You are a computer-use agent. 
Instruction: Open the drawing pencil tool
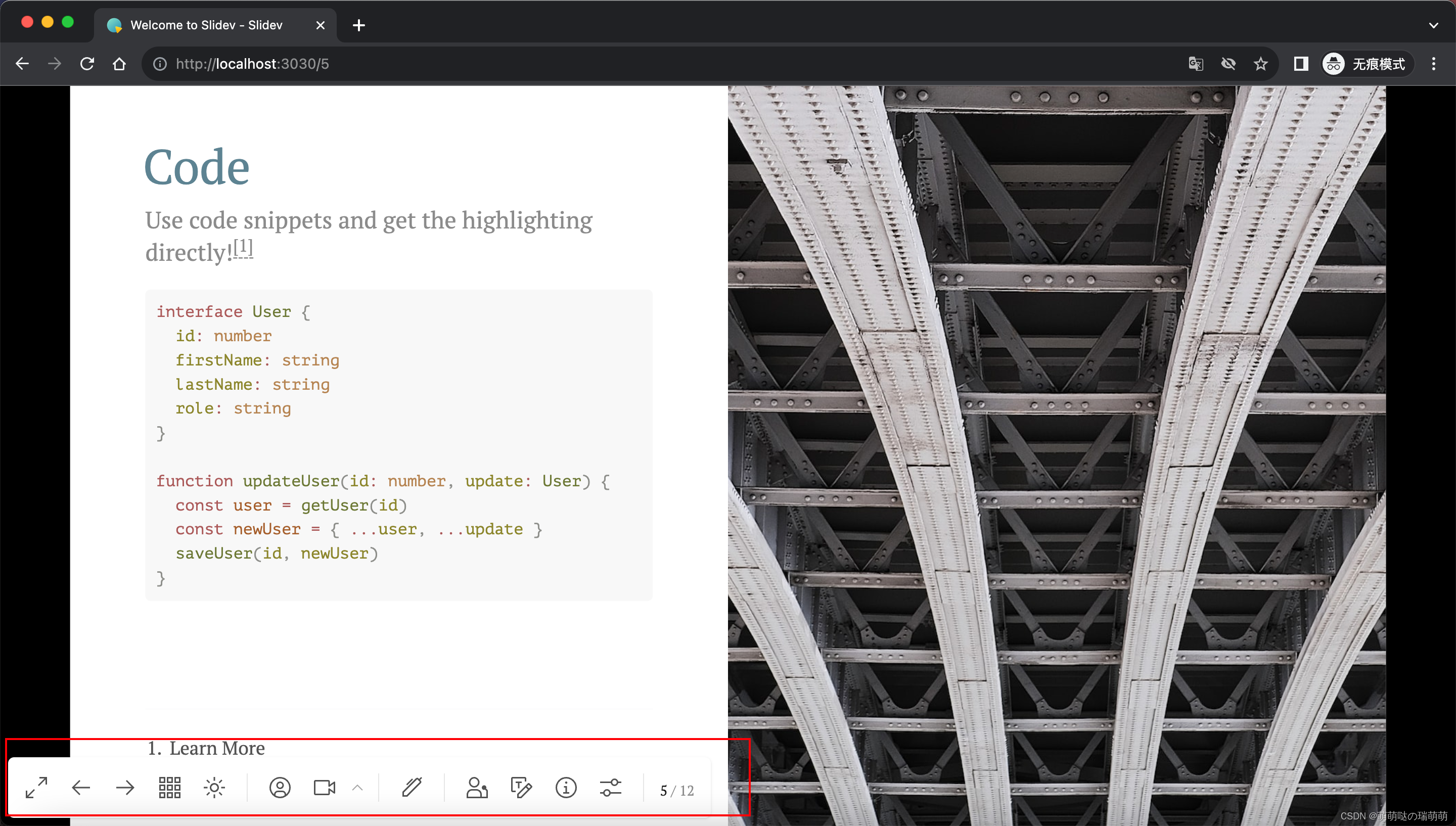(412, 788)
